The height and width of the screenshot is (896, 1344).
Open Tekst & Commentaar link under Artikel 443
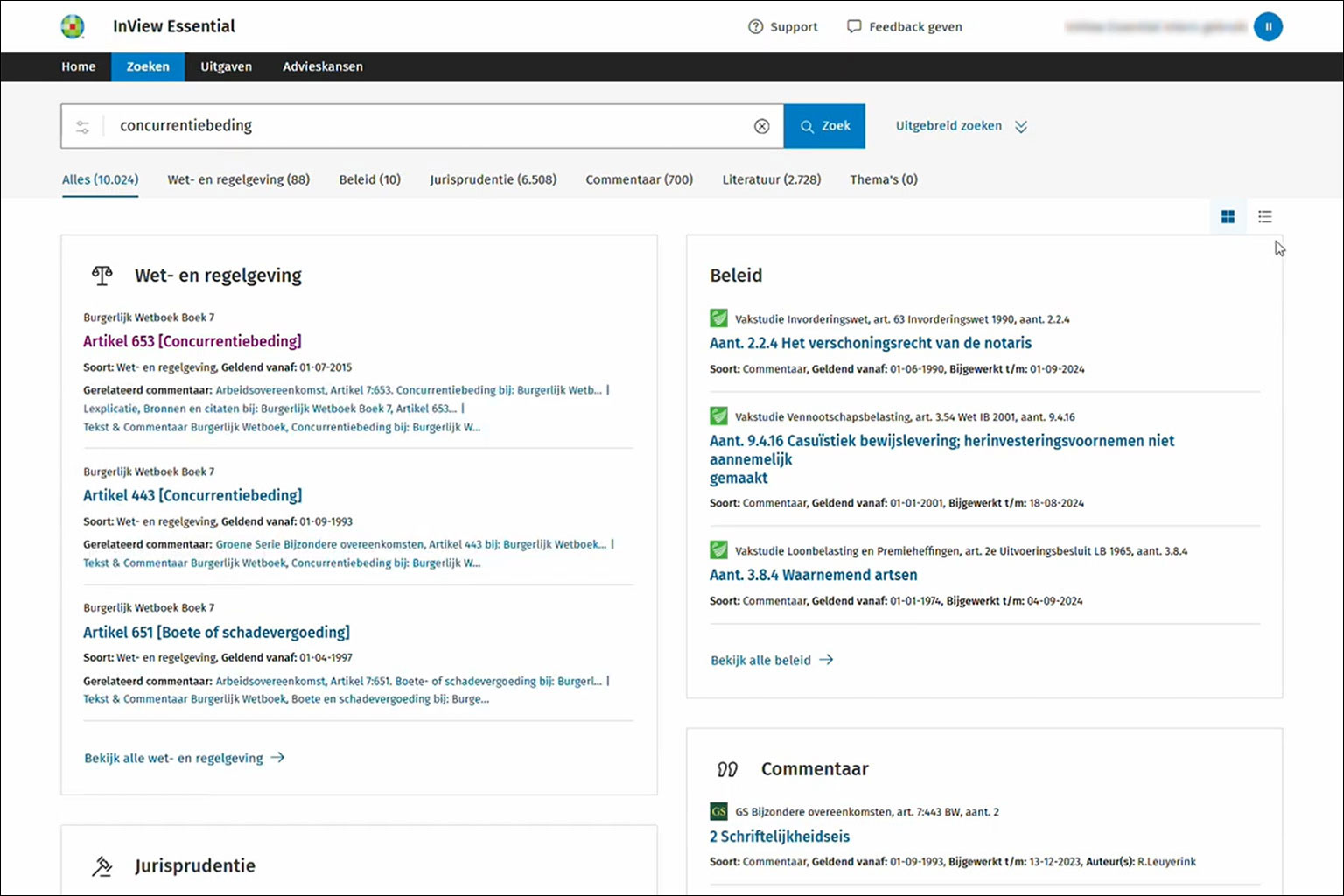[282, 563]
